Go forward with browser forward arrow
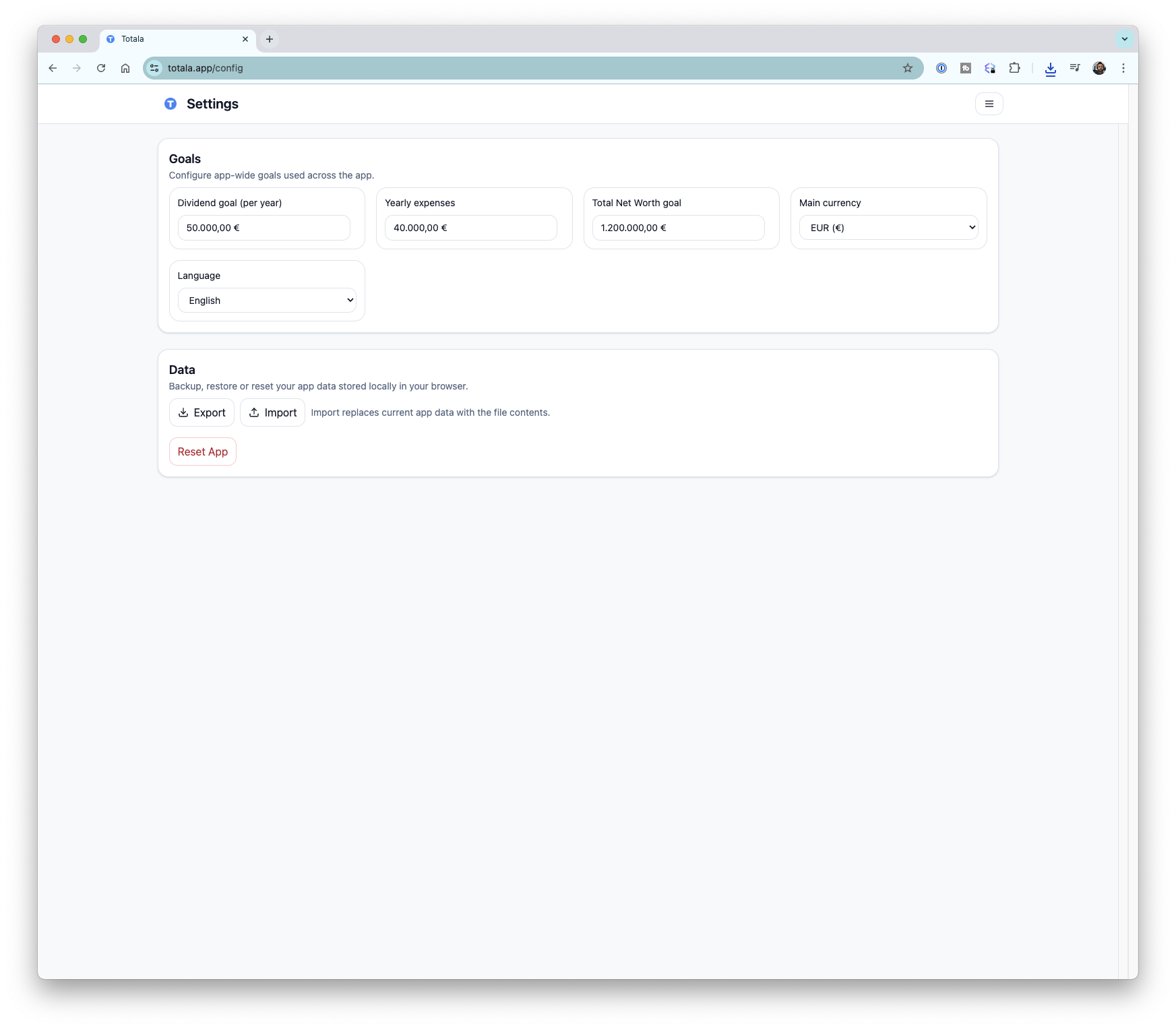 77,68
